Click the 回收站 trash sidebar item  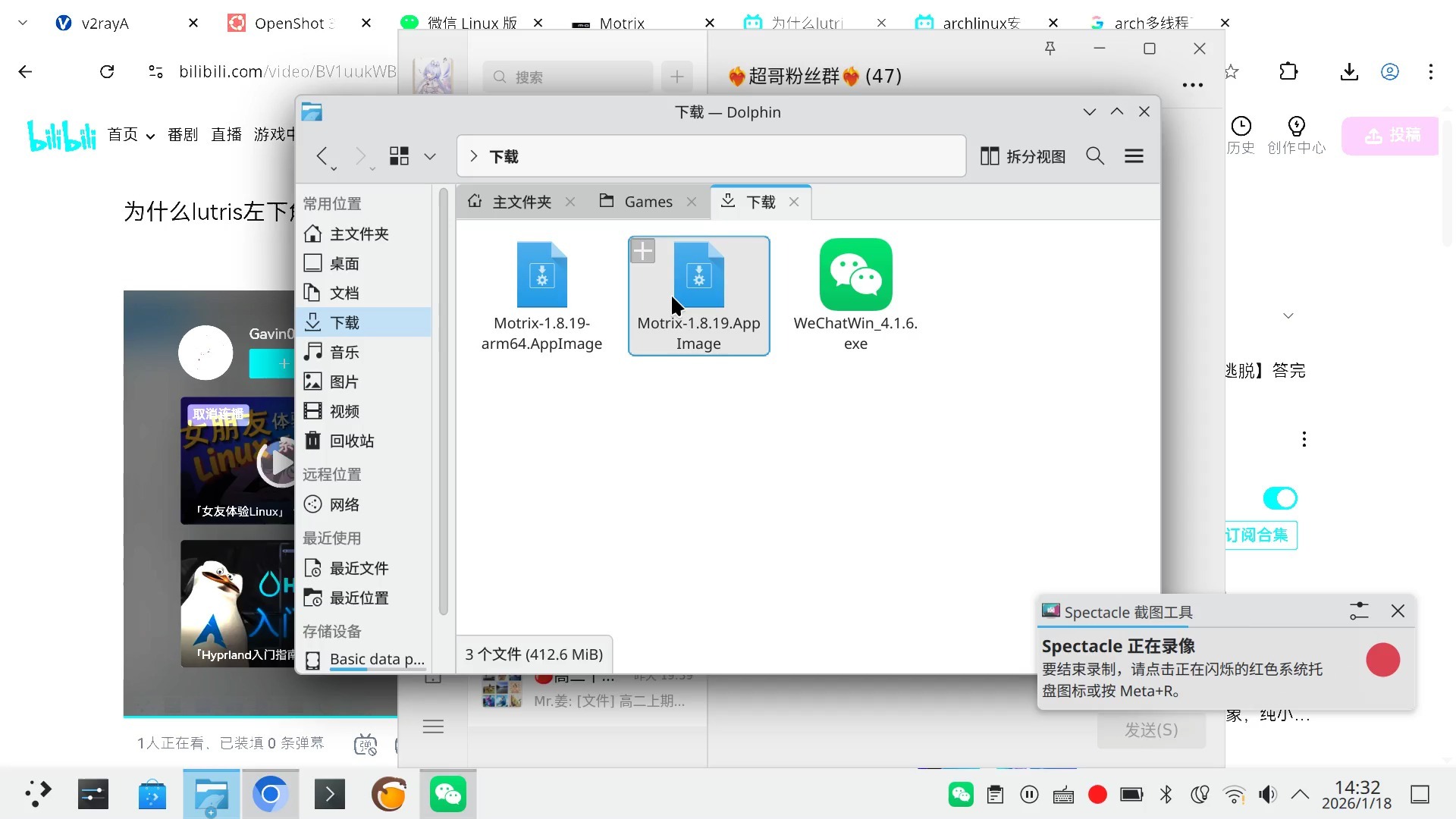pos(351,441)
